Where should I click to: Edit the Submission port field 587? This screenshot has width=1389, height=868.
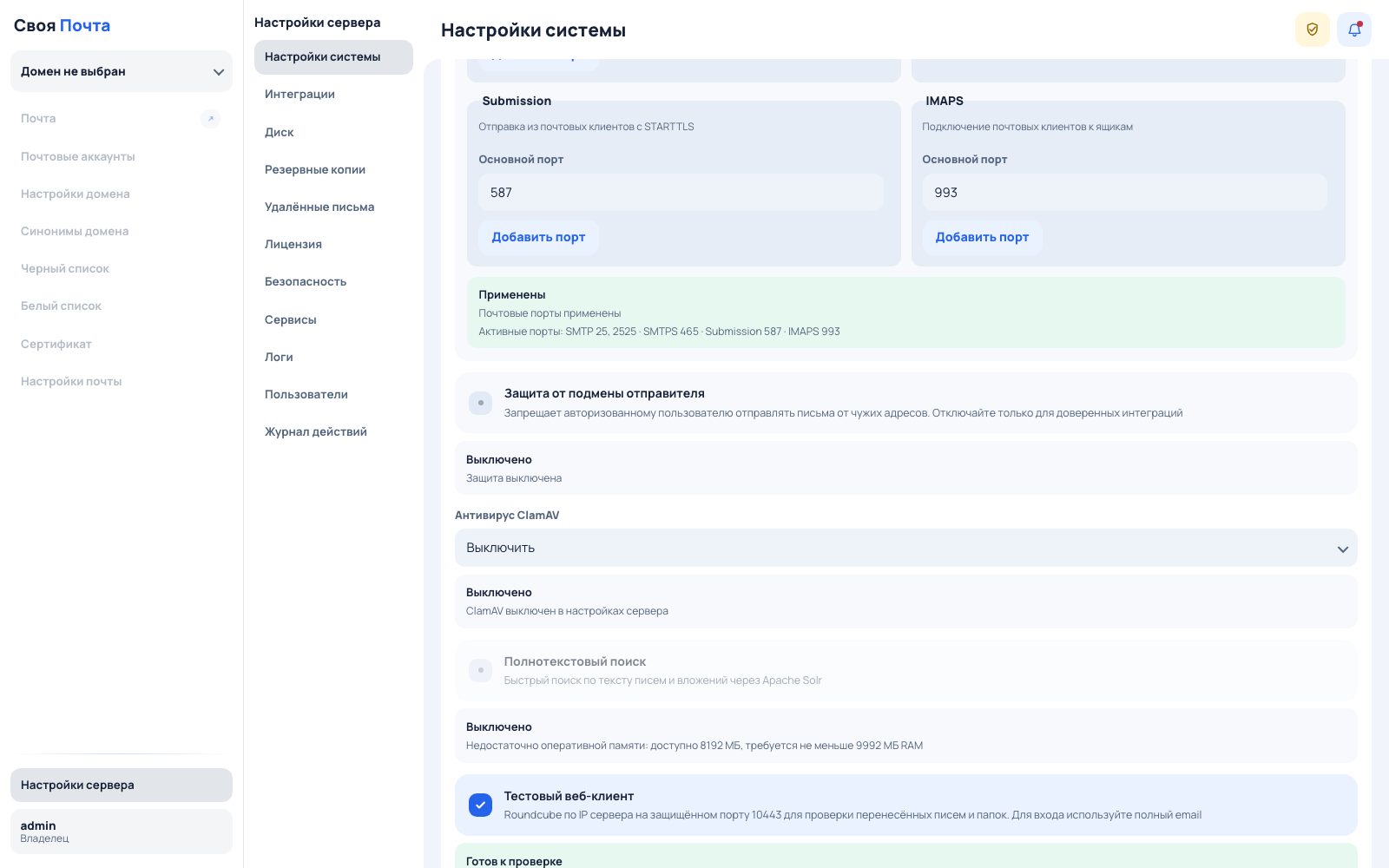[x=681, y=192]
